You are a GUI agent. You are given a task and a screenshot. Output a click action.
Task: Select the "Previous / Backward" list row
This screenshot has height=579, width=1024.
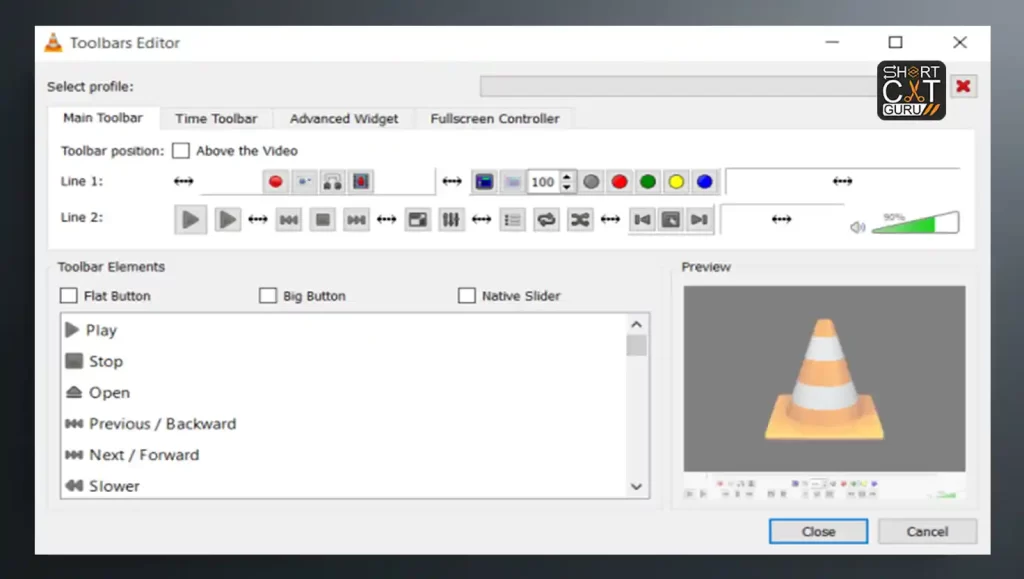click(344, 424)
